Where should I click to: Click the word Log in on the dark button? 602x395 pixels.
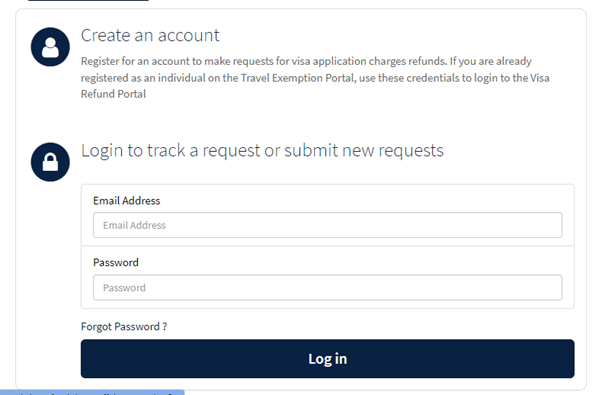327,359
